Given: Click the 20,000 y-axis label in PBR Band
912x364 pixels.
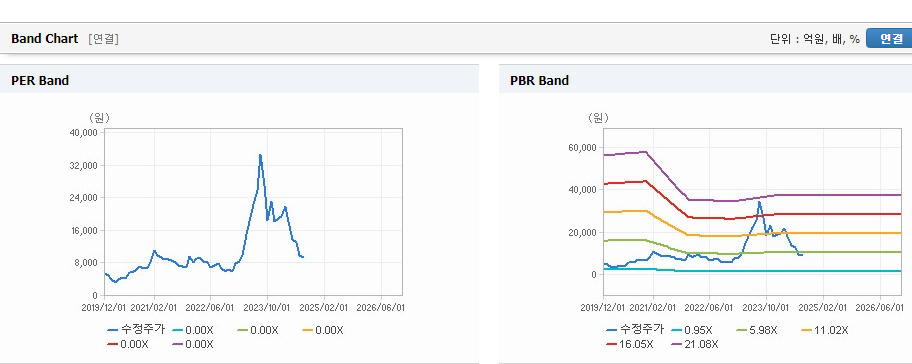Looking at the screenshot, I should pos(582,232).
